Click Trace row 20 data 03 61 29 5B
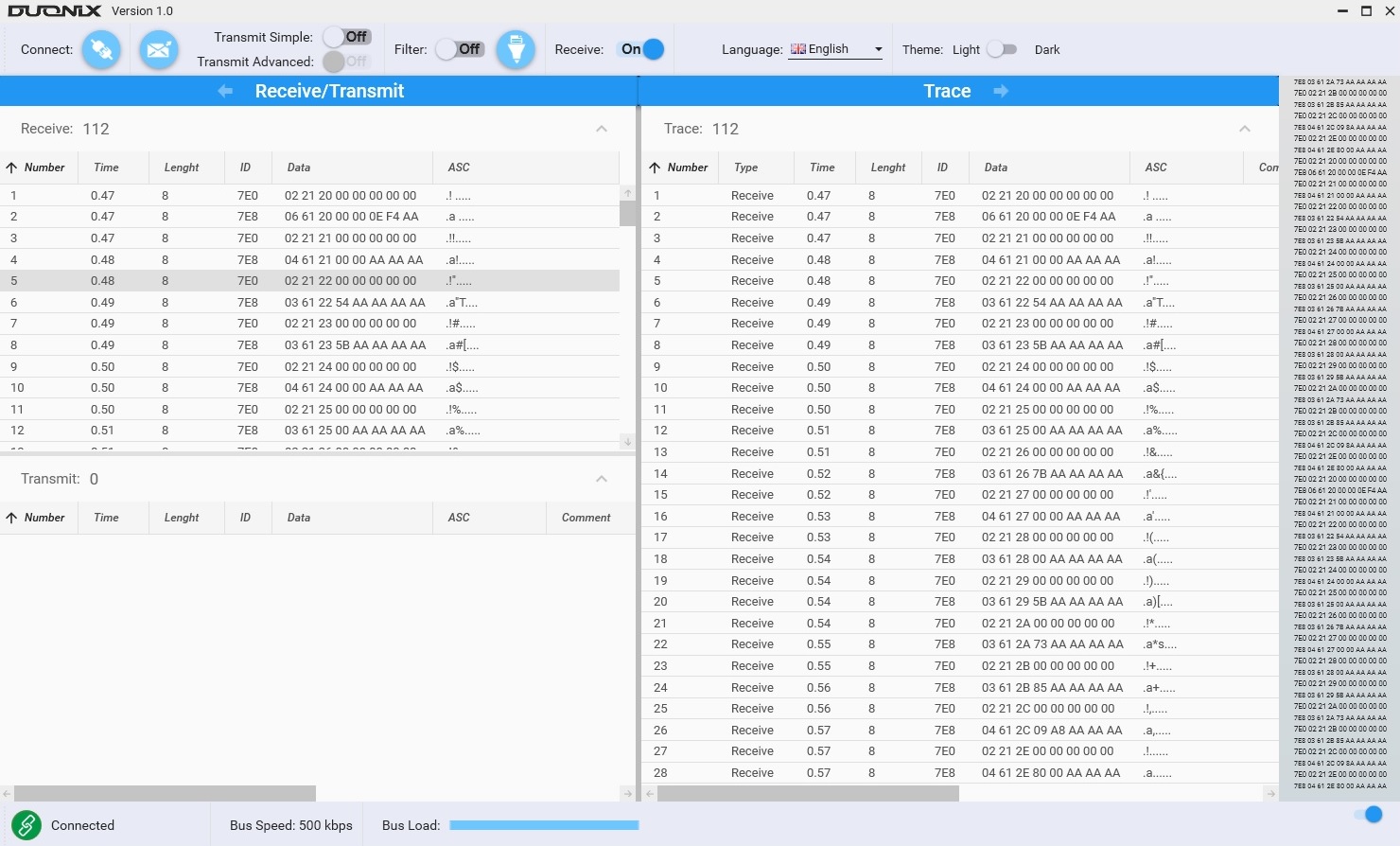The height and width of the screenshot is (846, 1400). tap(960, 602)
